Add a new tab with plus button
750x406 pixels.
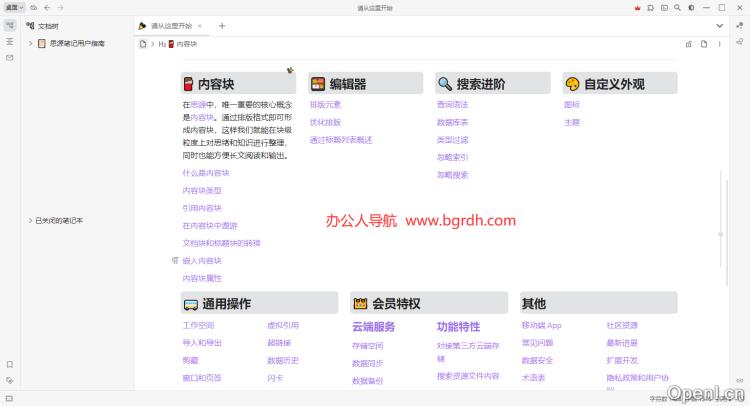222,26
